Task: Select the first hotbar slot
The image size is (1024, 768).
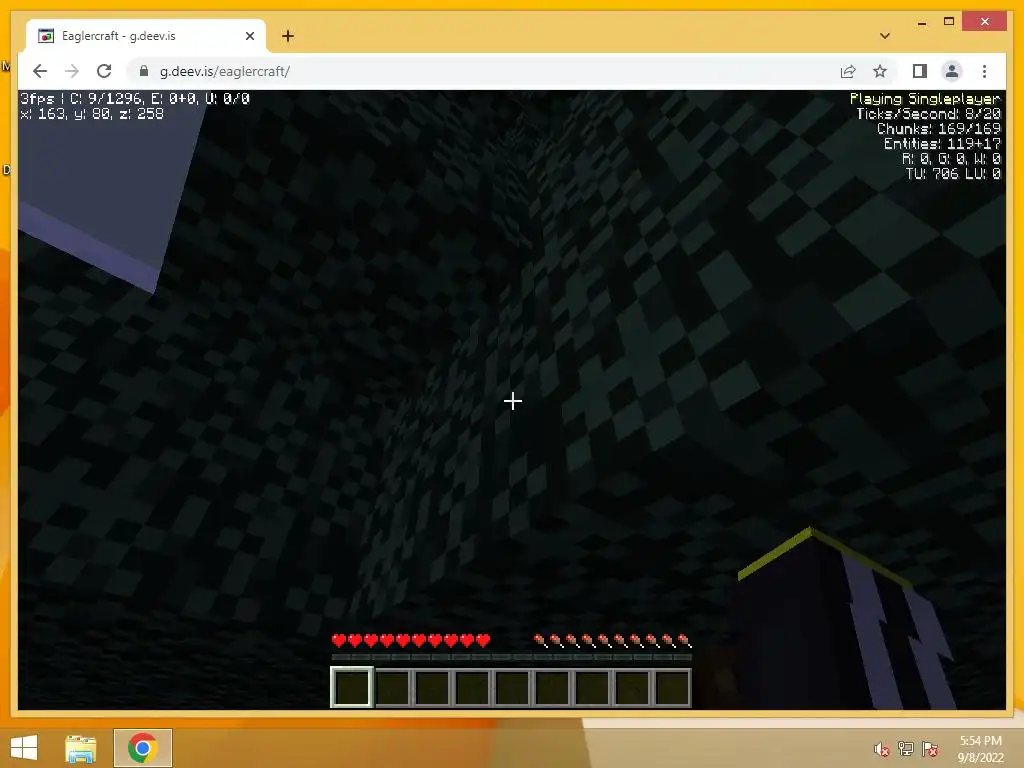Action: tap(352, 688)
